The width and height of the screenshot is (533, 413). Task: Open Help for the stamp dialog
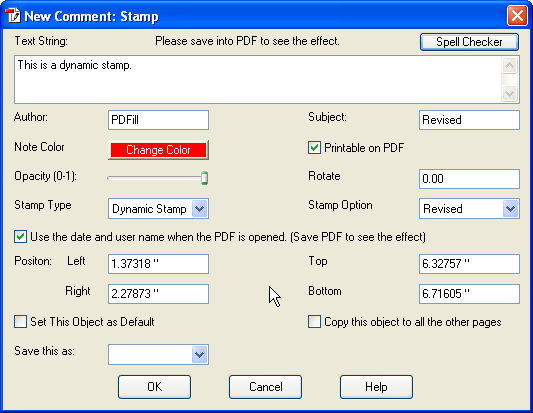376,387
